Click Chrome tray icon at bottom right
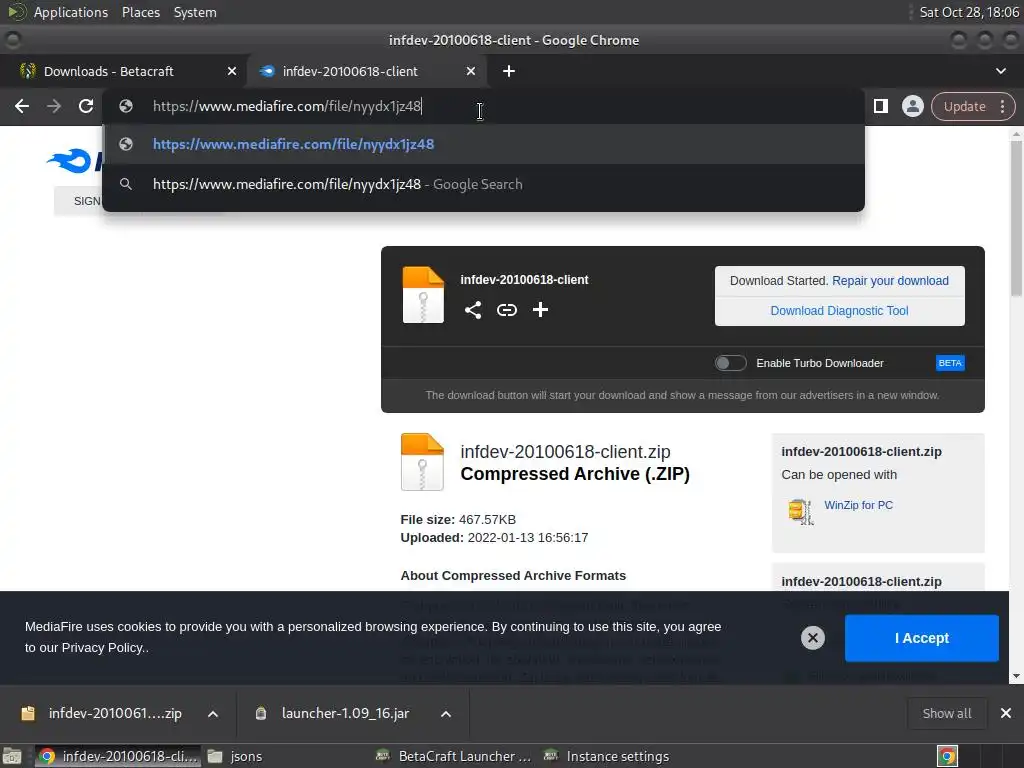 point(947,756)
